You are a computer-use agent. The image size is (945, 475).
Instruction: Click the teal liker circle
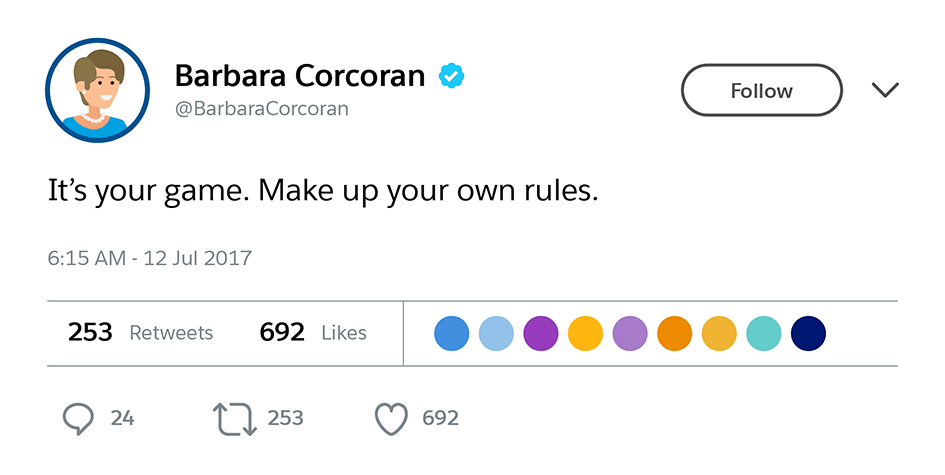(763, 334)
